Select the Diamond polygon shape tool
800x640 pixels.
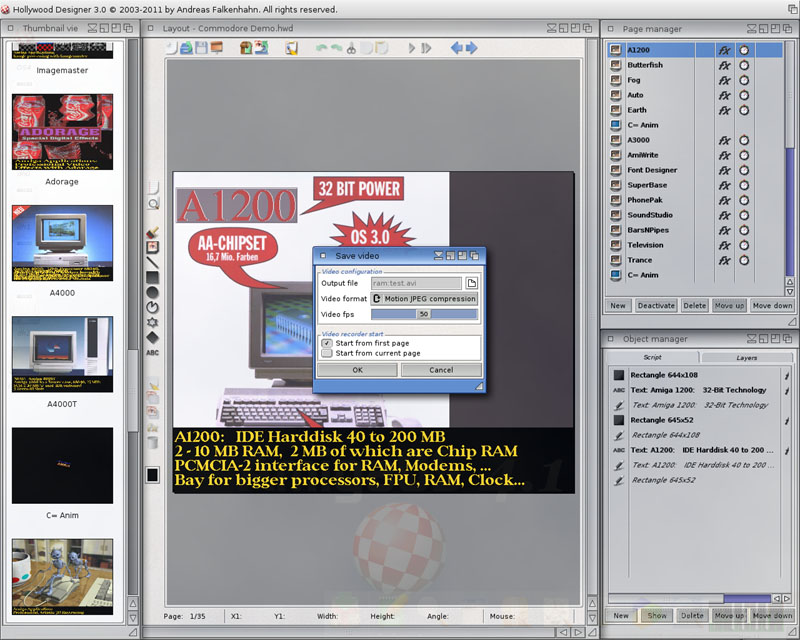153,337
